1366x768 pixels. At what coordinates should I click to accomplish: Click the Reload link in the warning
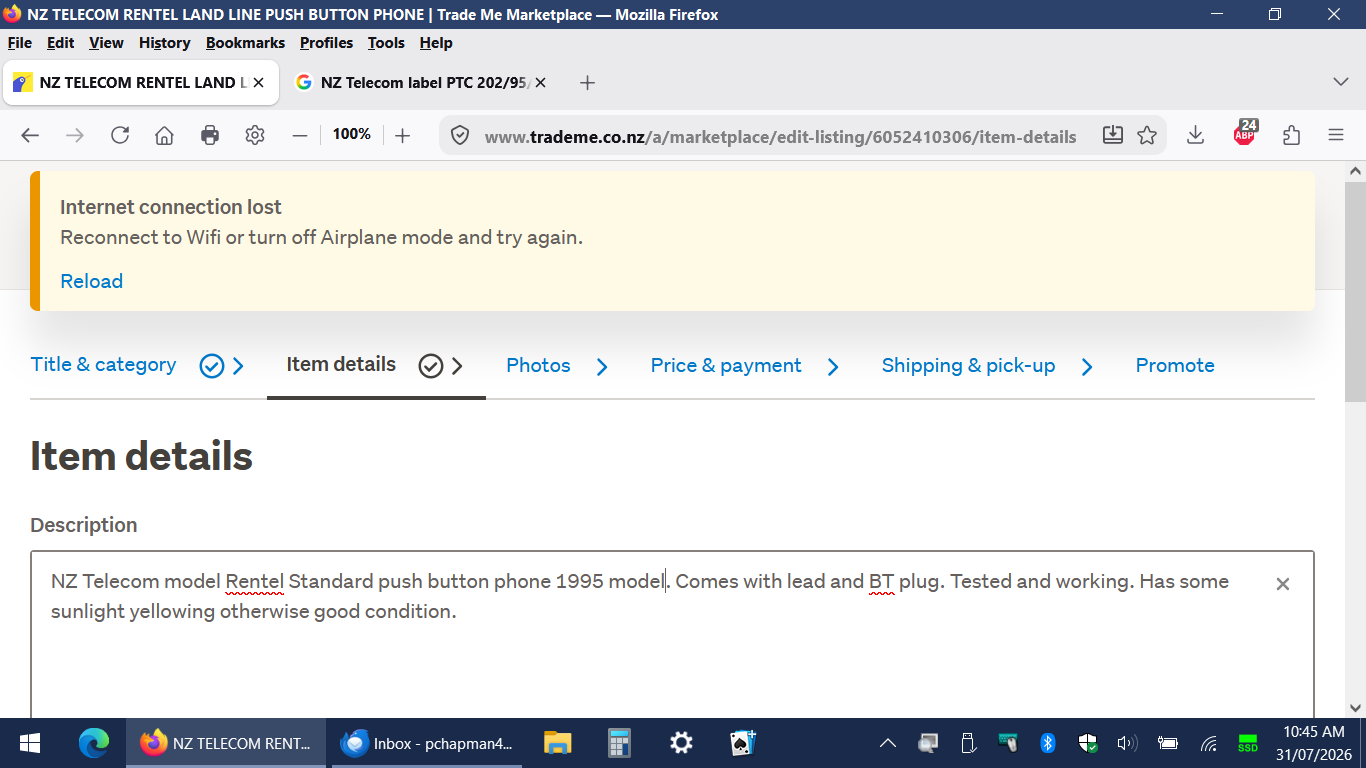pos(92,281)
